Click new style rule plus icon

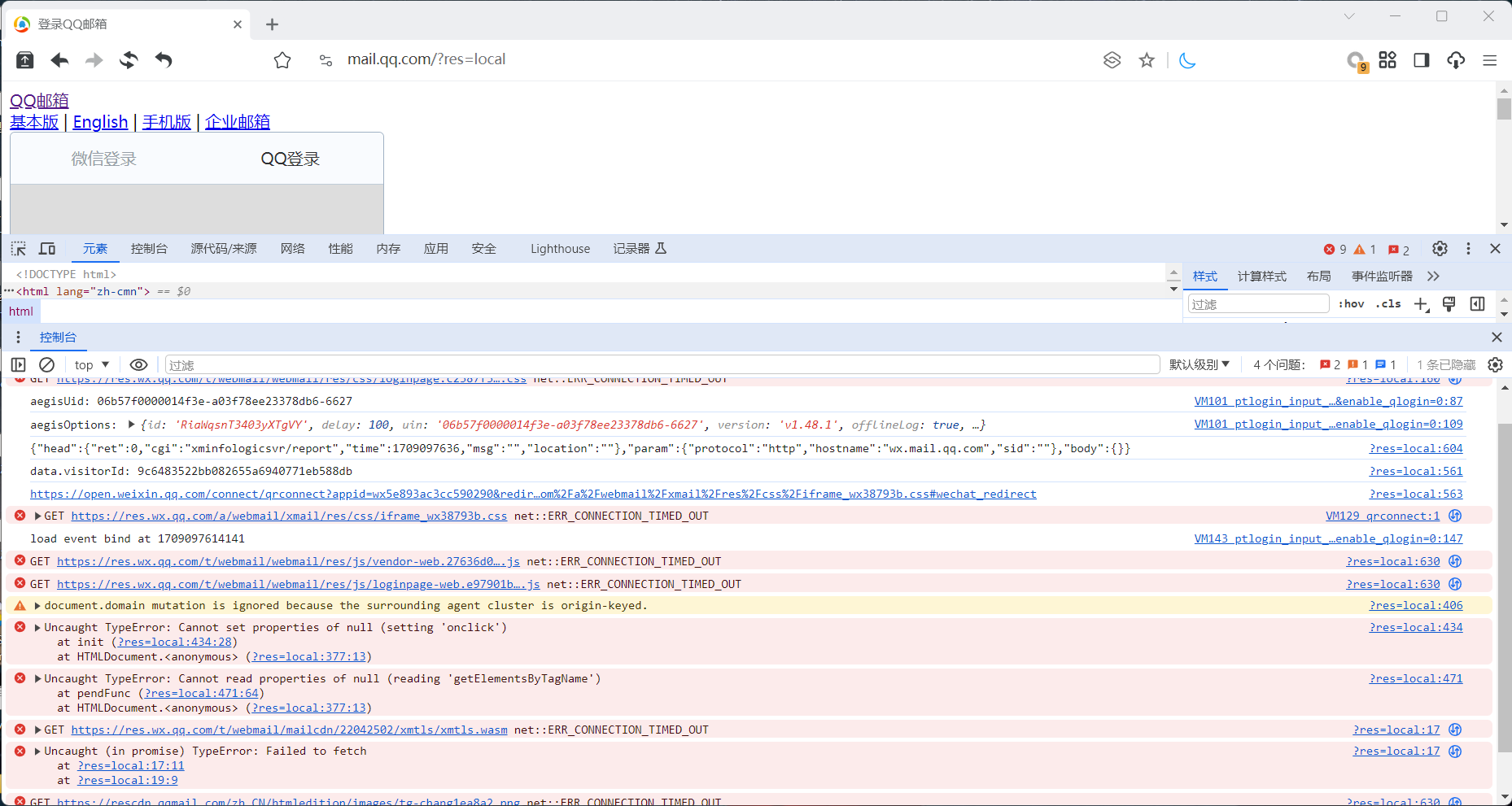1421,304
